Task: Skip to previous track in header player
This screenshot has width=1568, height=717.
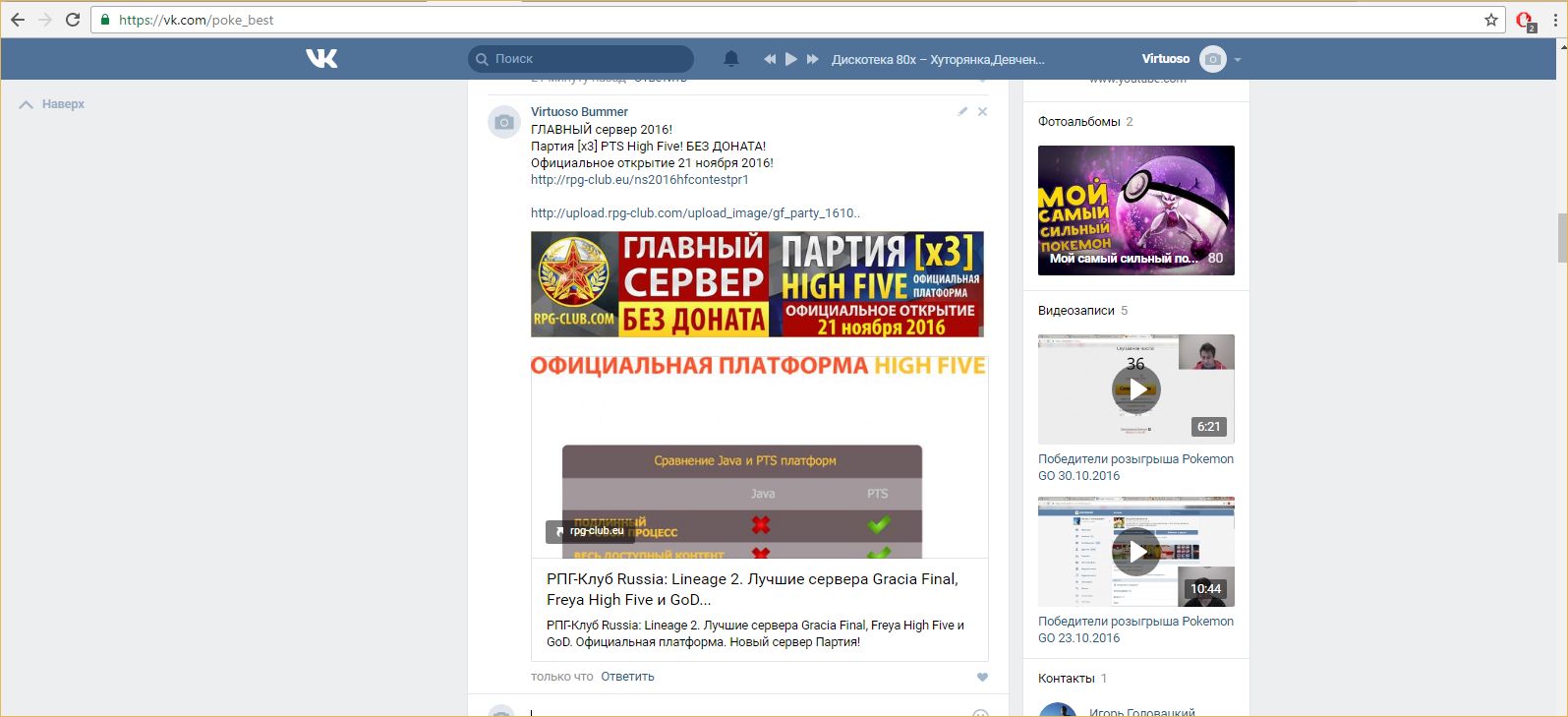Action: point(770,59)
